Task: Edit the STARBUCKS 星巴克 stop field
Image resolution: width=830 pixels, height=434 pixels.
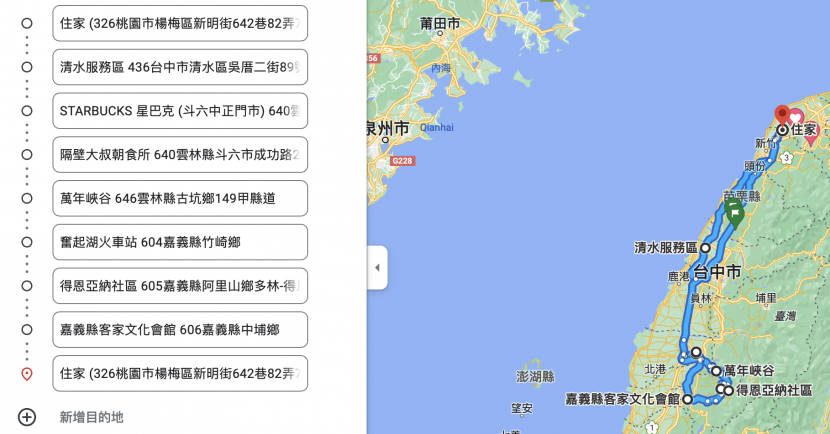Action: [x=180, y=111]
